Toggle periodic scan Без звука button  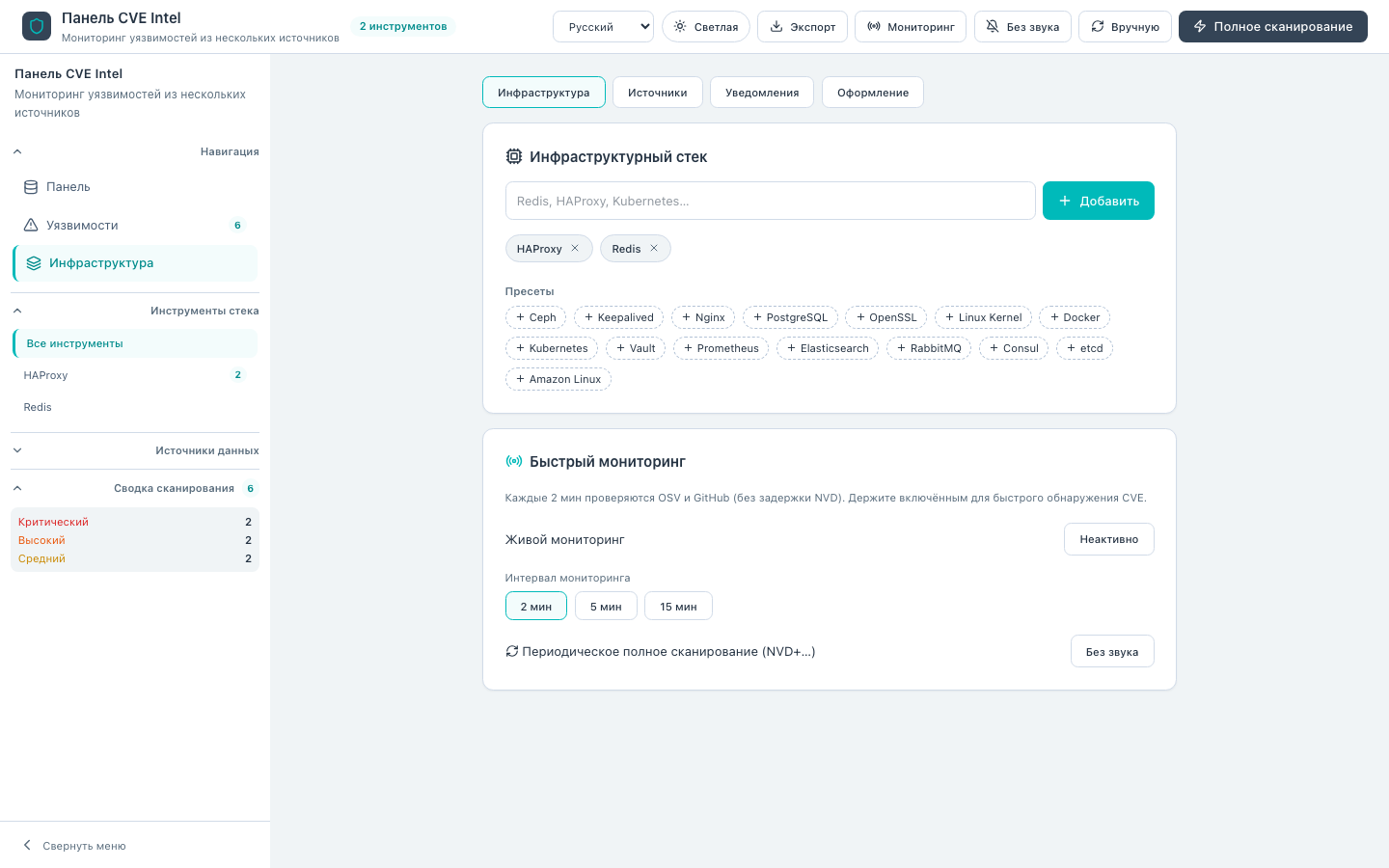tap(1112, 651)
